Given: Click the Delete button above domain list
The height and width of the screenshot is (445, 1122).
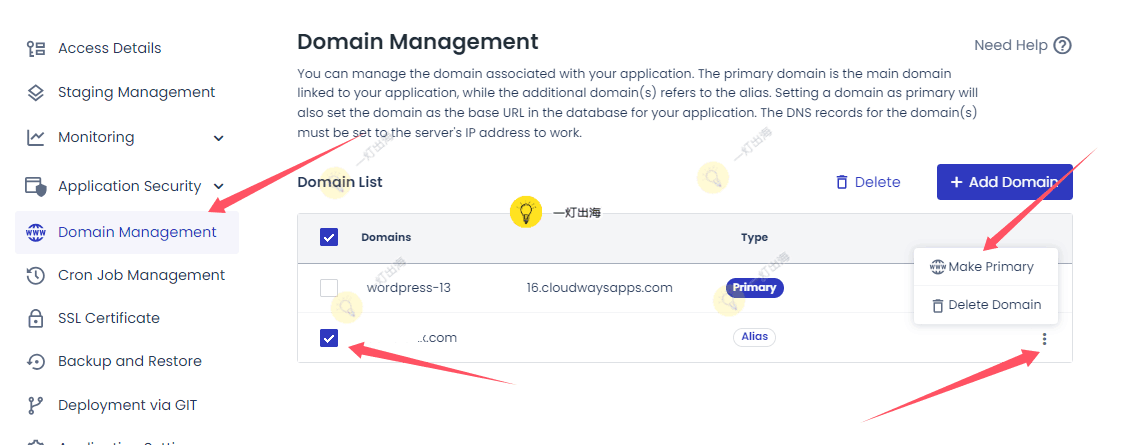Looking at the screenshot, I should [x=867, y=182].
